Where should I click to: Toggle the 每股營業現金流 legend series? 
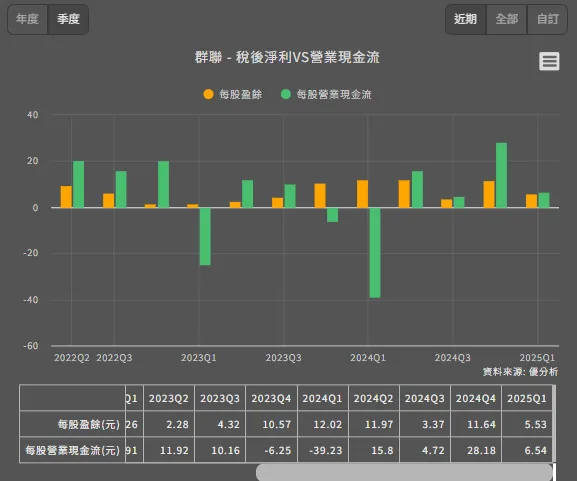point(326,95)
